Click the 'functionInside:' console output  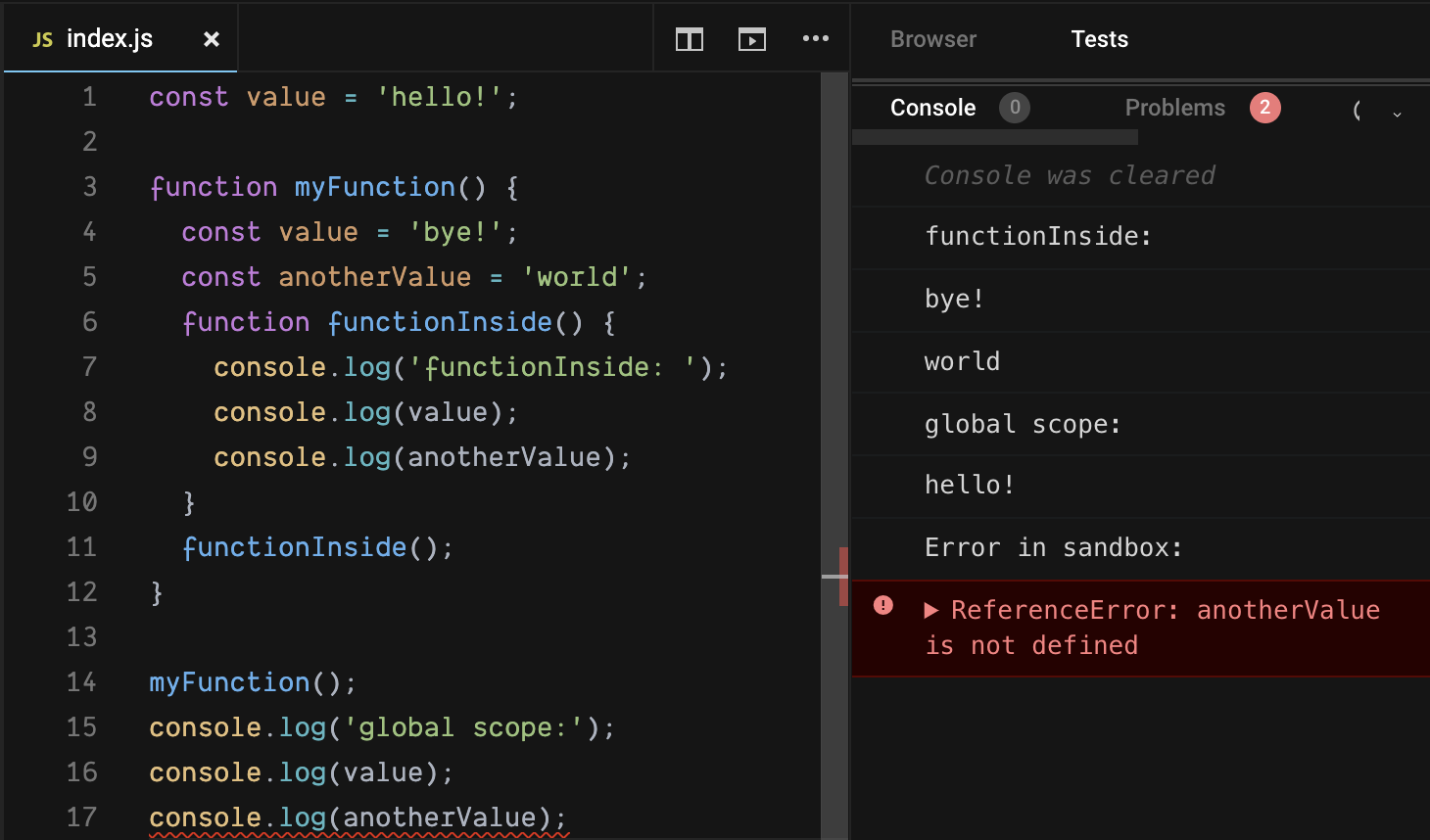[1038, 236]
